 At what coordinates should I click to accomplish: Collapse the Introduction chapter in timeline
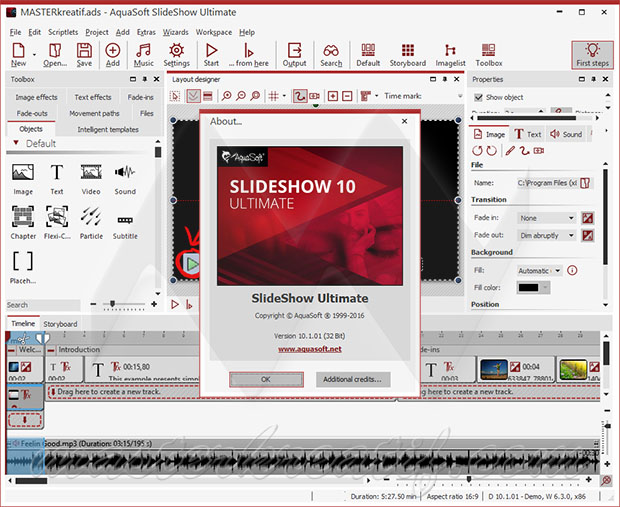[51, 350]
